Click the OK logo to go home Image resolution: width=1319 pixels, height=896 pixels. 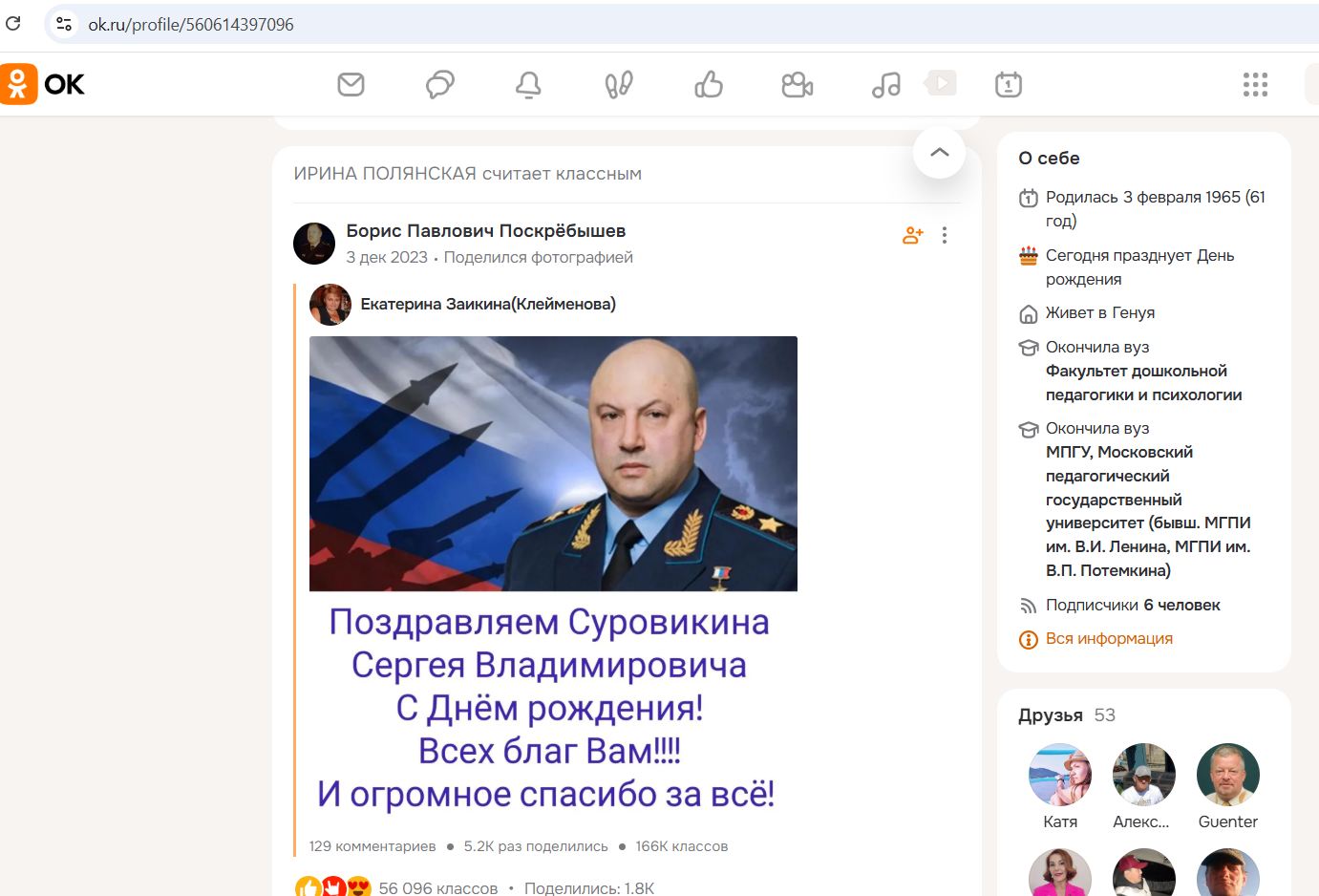click(x=46, y=84)
